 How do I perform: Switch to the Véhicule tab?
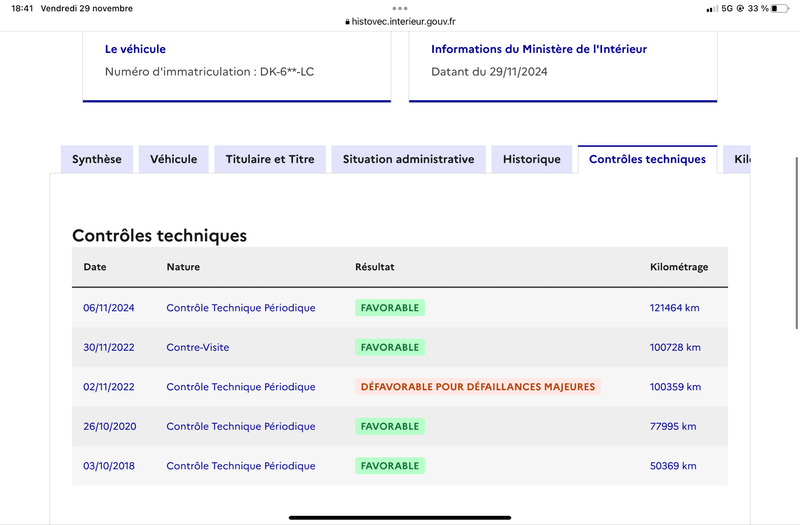[173, 159]
